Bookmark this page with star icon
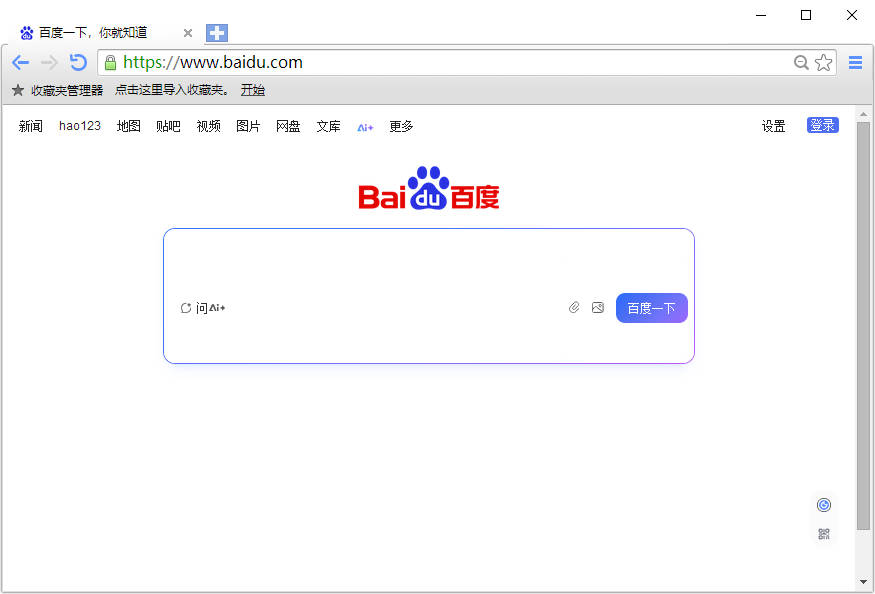Screen dimensions: 875x594 click(824, 62)
